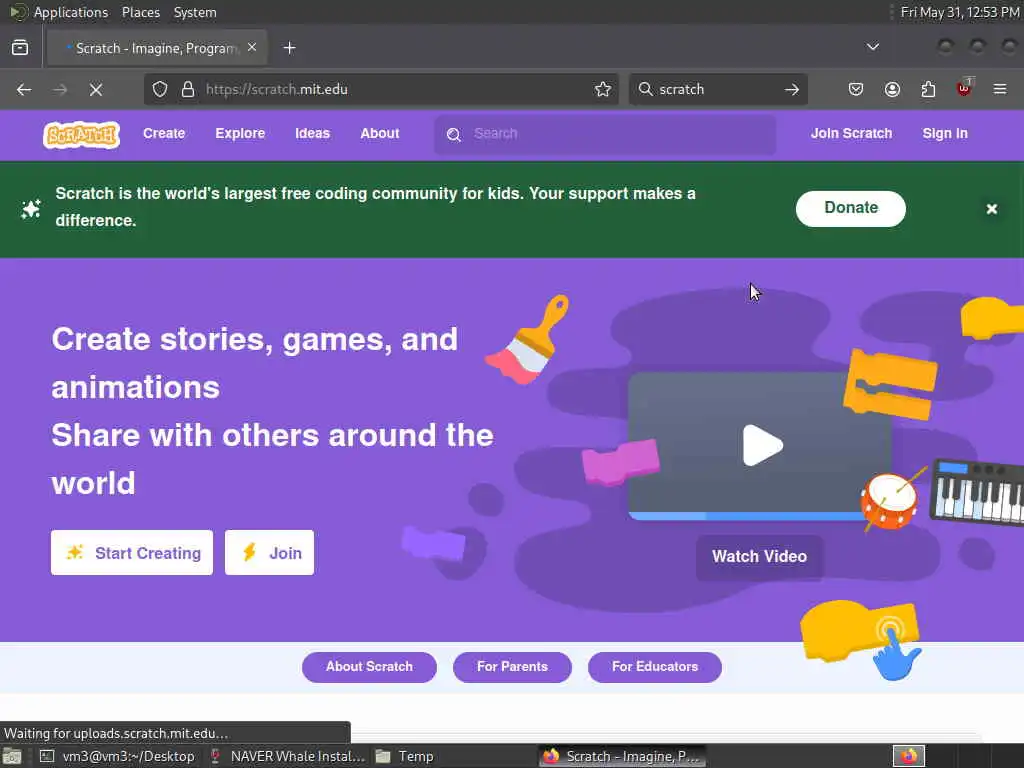Click Join Scratch in the header
The height and width of the screenshot is (768, 1024).
[851, 133]
